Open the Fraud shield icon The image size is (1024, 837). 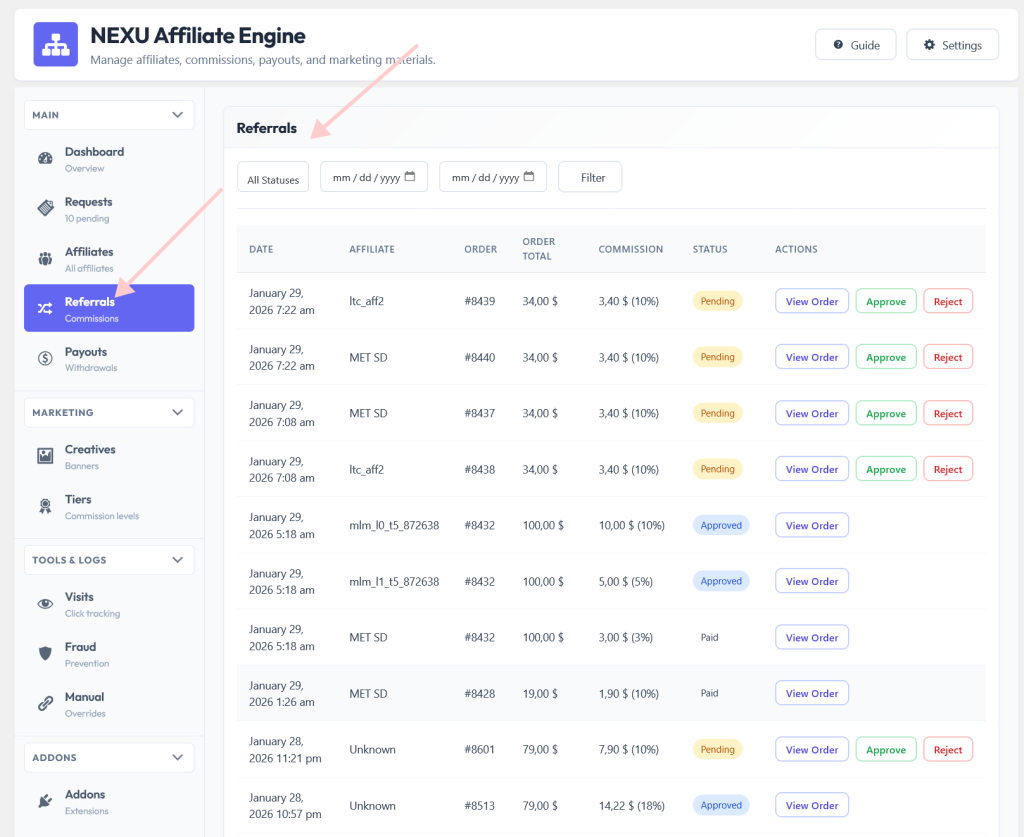[x=45, y=654]
